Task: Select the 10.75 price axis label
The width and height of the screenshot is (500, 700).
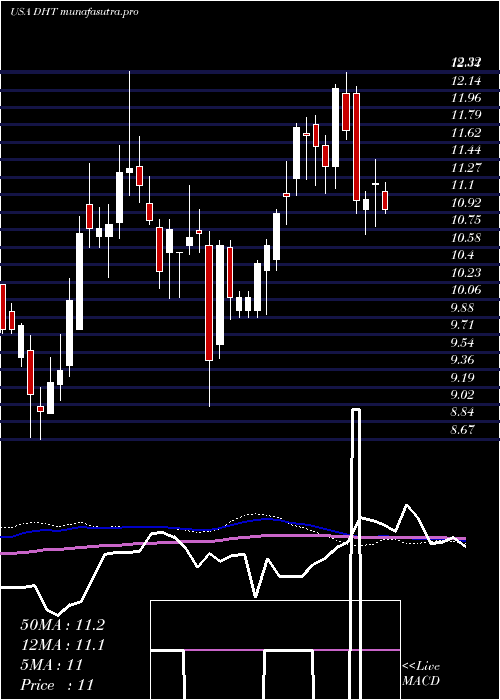Action: click(466, 220)
